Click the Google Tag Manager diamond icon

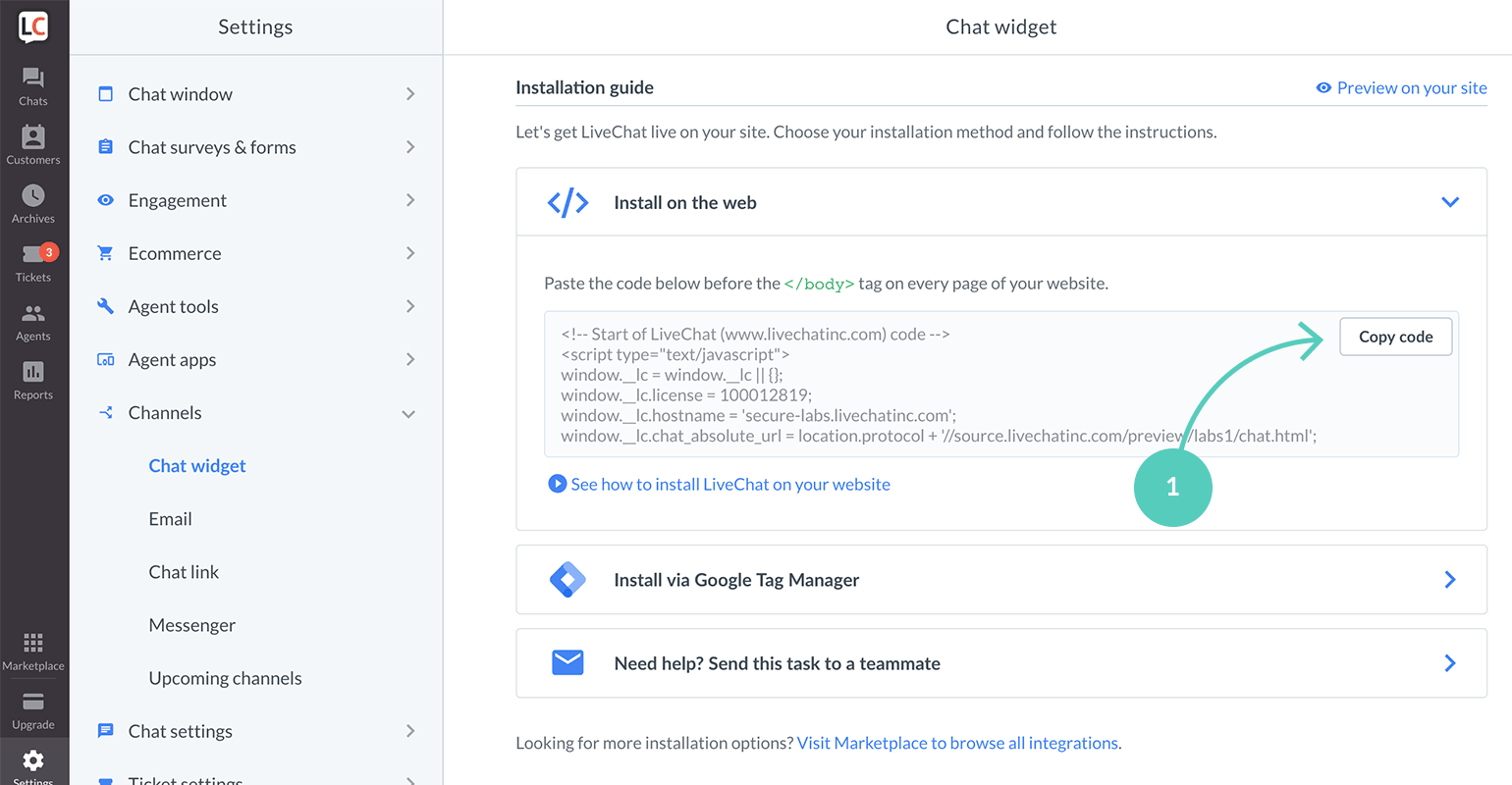click(x=567, y=580)
